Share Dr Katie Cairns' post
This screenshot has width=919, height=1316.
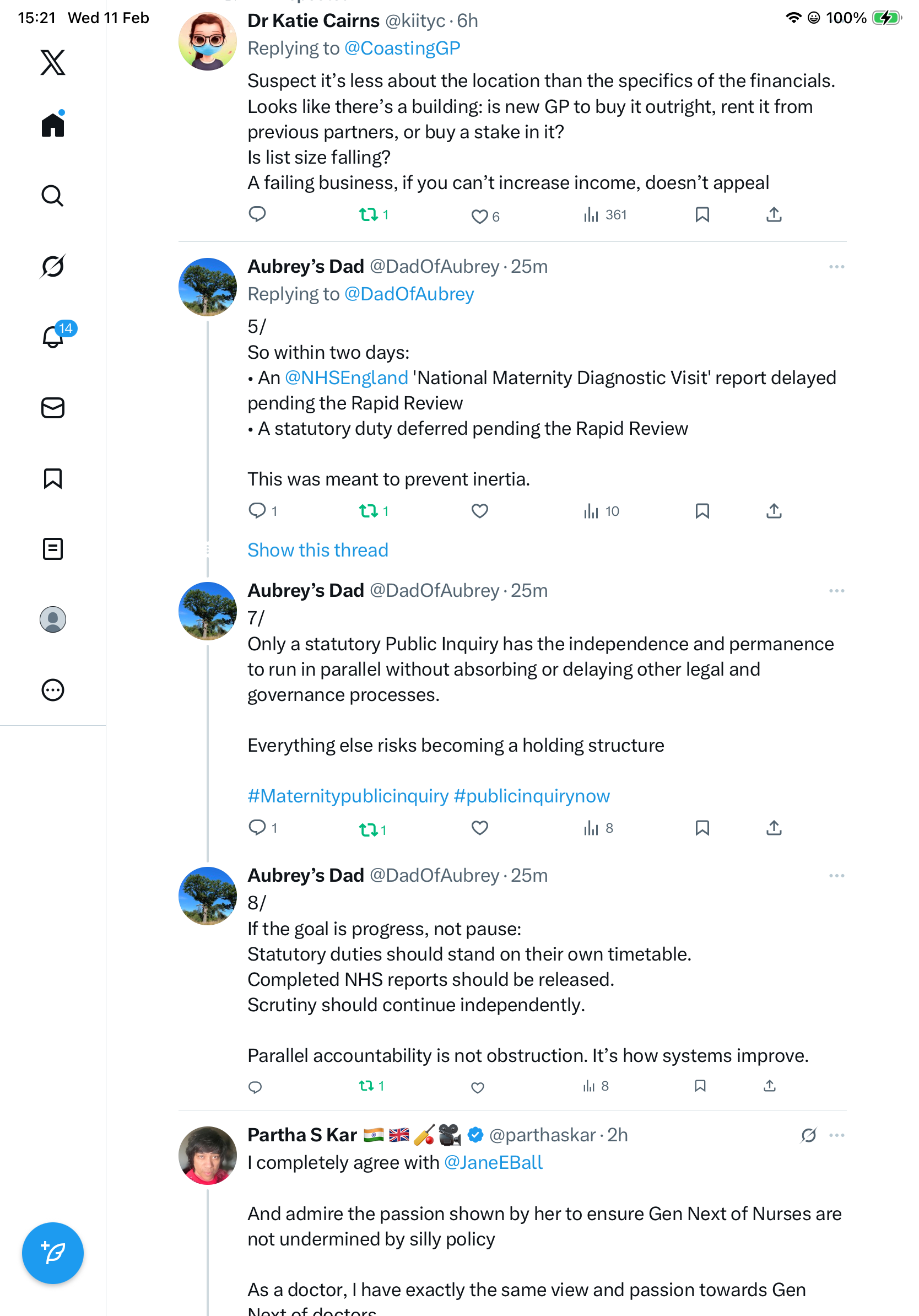point(774,215)
